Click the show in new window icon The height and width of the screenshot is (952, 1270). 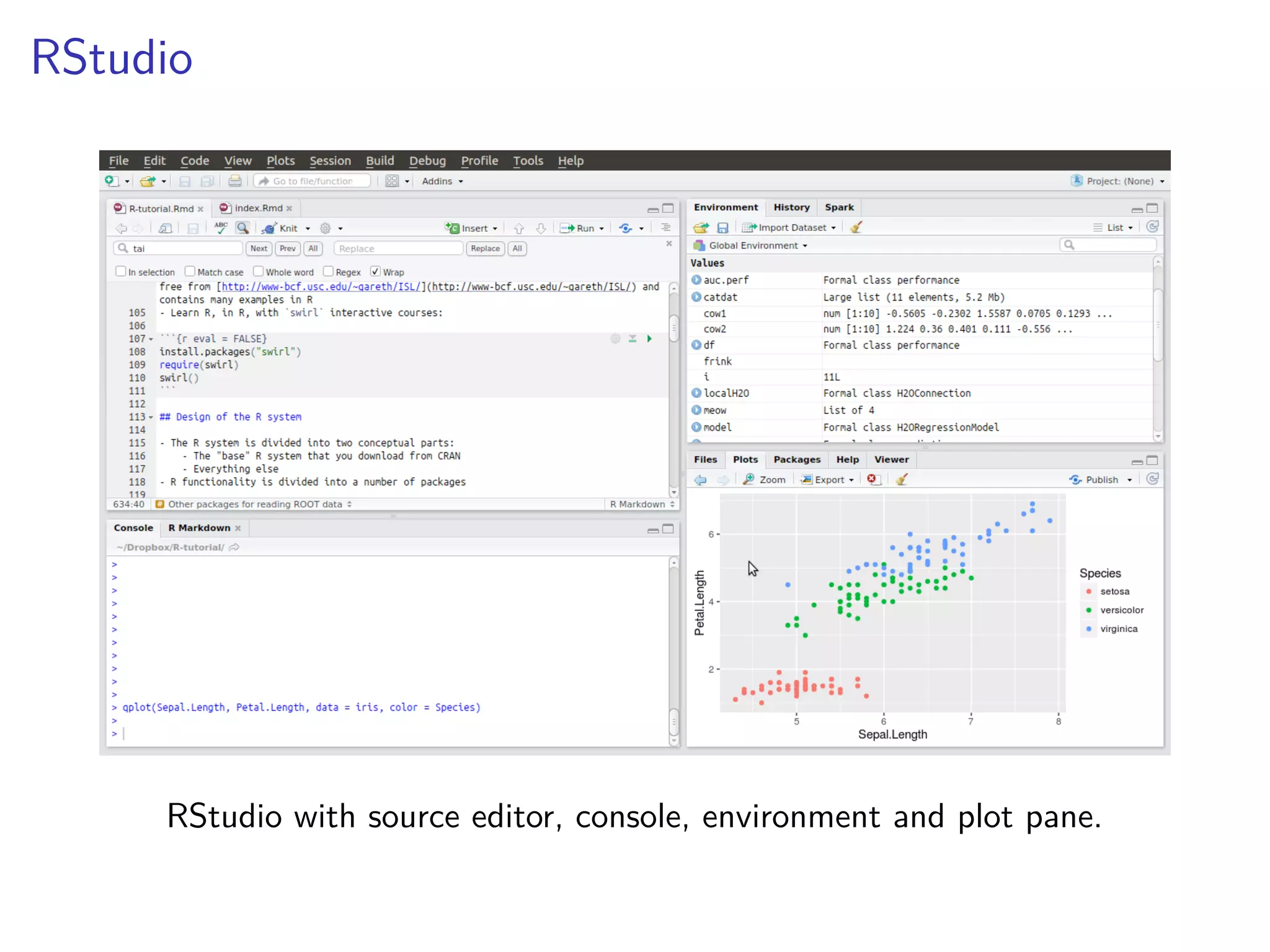165,228
